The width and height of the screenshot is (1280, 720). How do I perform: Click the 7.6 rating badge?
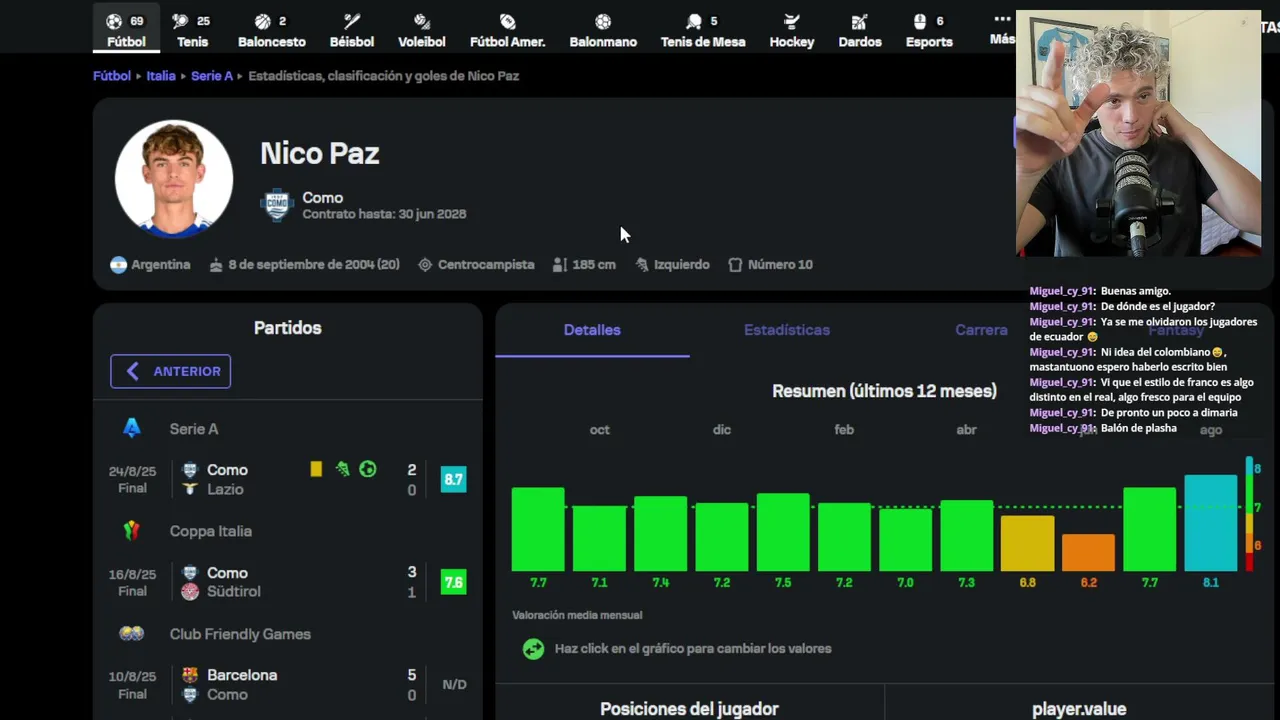453,582
